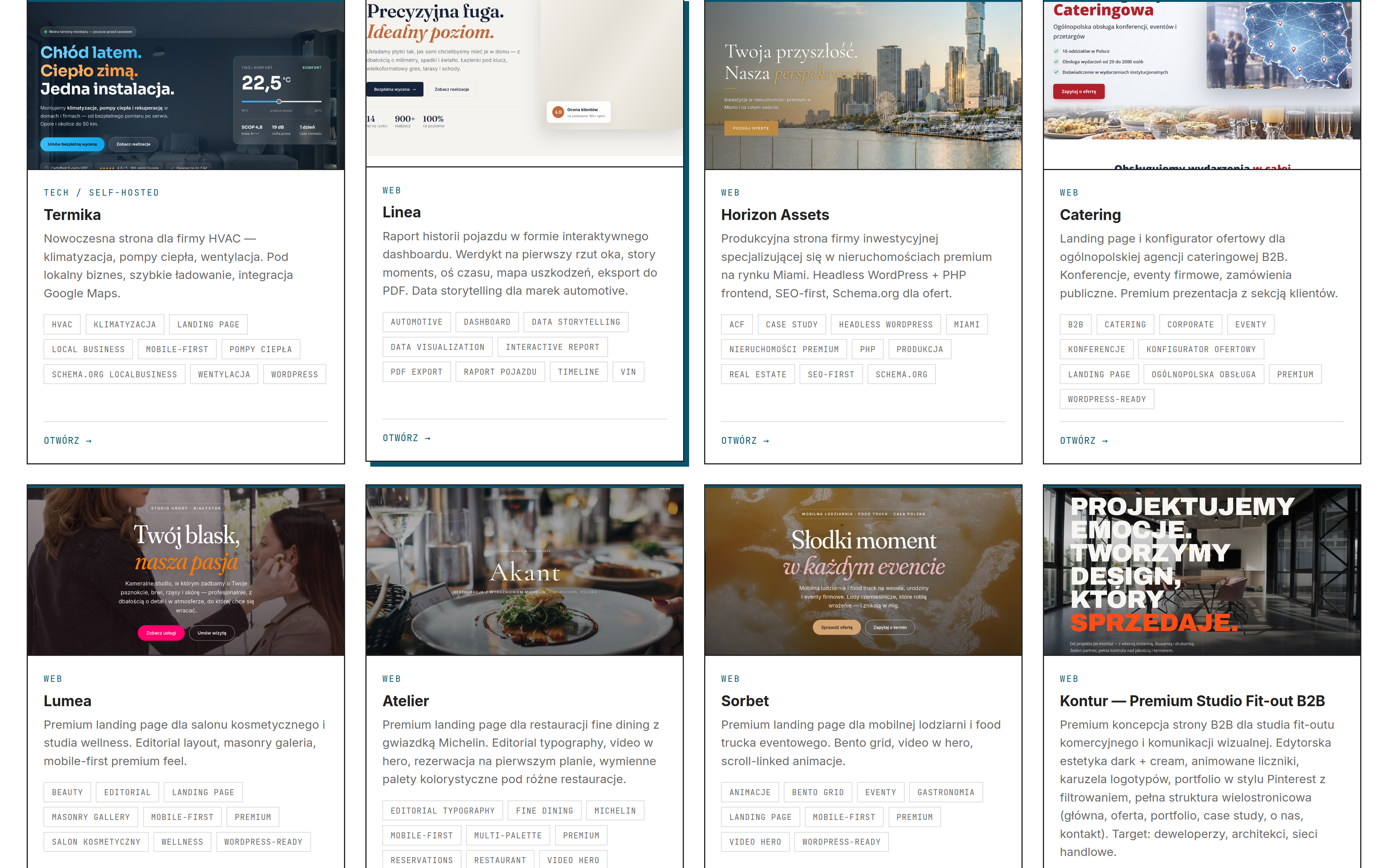
Task: Open the Atelier Akant restaurant thumbnail
Action: click(x=525, y=571)
